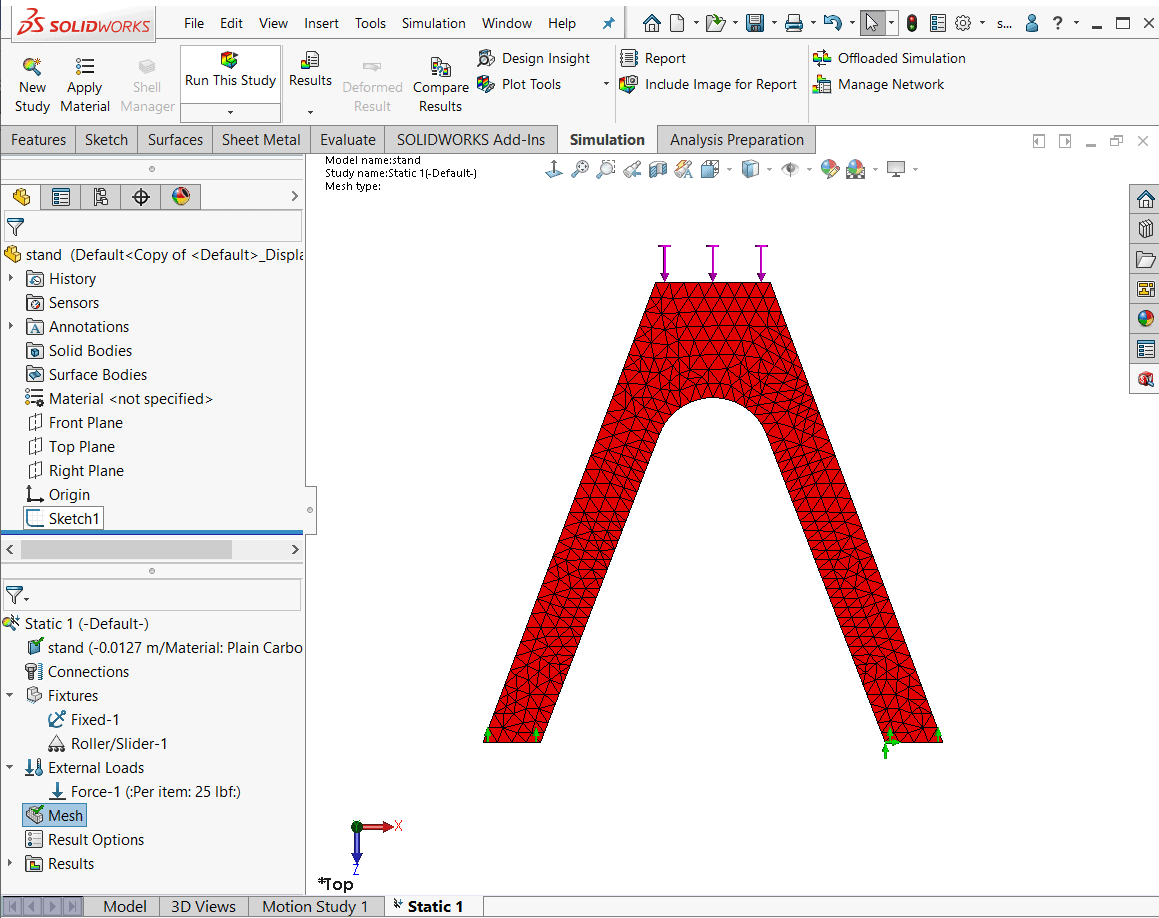
Task: Pin the menu bar with pushpin
Action: [x=608, y=23]
